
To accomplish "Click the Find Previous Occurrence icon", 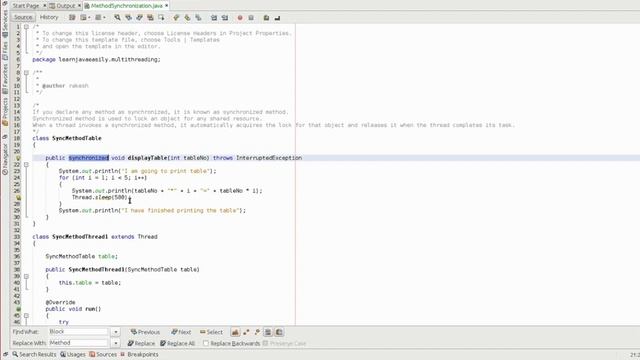I will pyautogui.click(x=129, y=18).
